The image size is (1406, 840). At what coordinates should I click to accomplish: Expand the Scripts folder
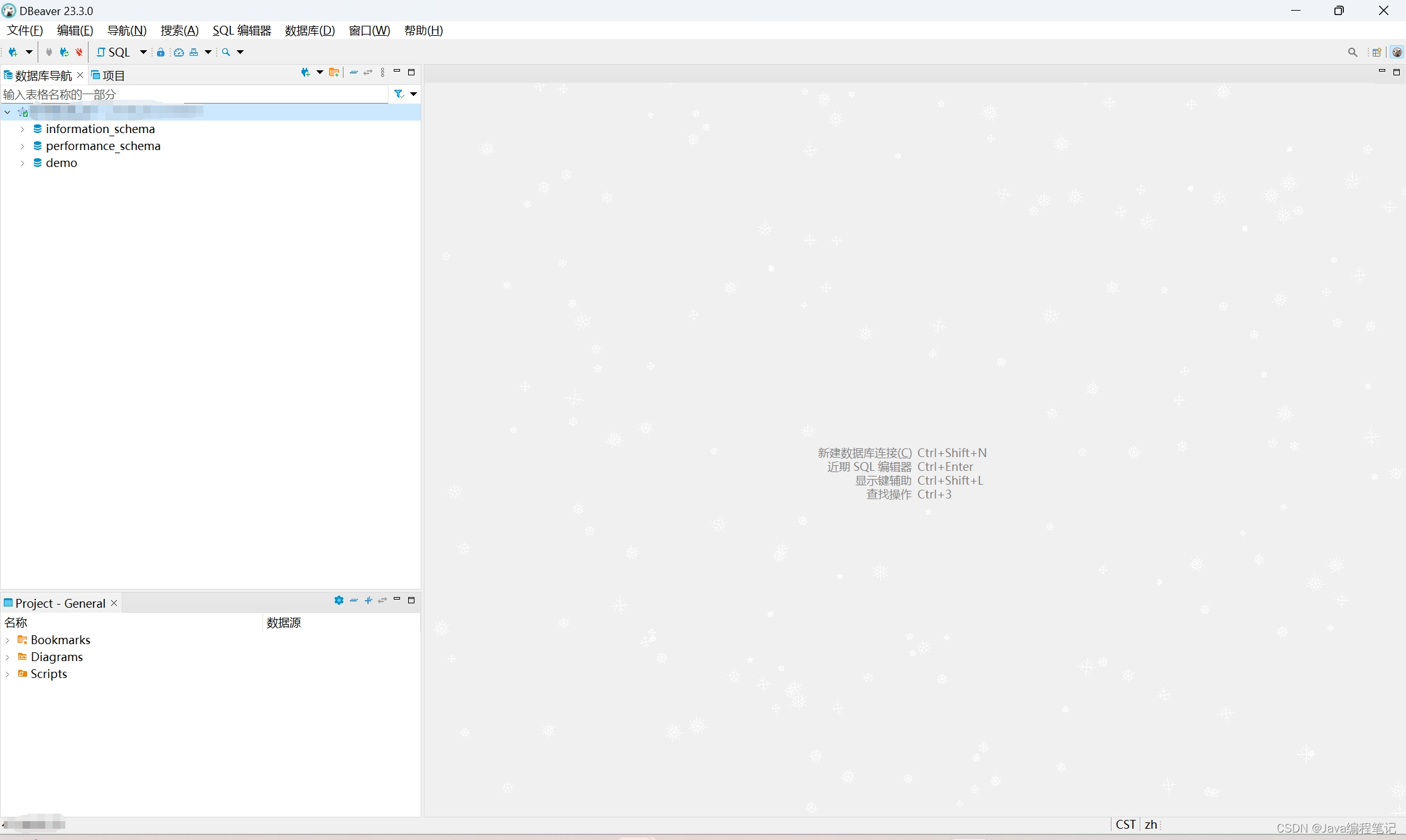[x=8, y=674]
